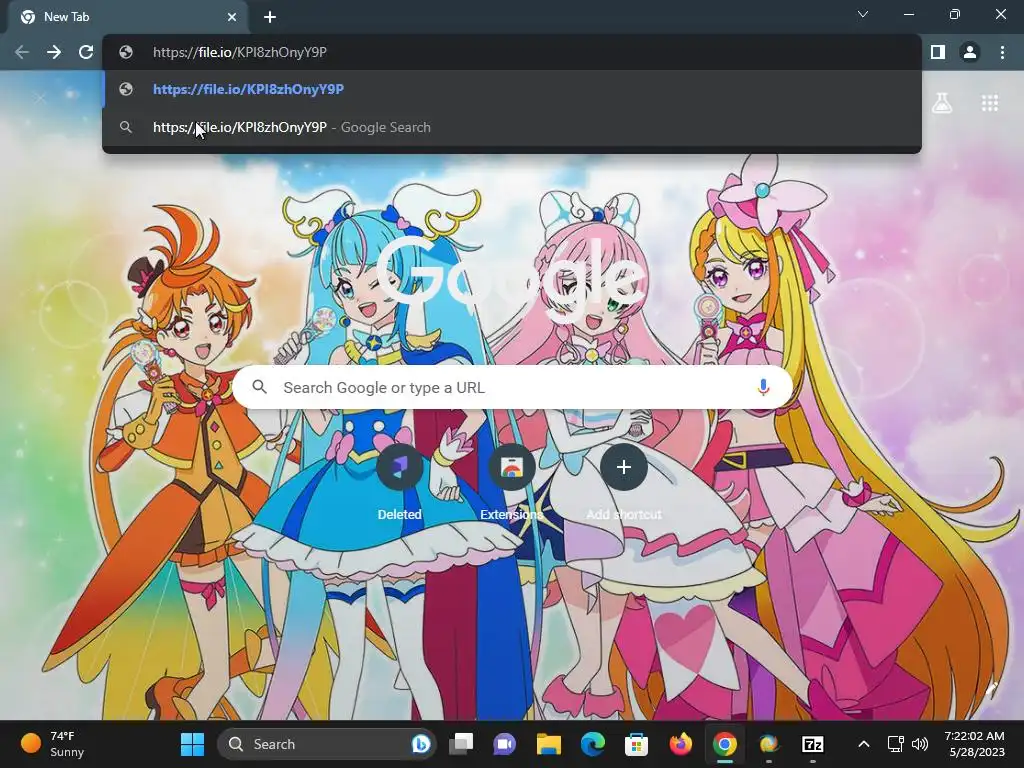The height and width of the screenshot is (768, 1024).
Task: Open a new browser tab
Action: [x=270, y=17]
